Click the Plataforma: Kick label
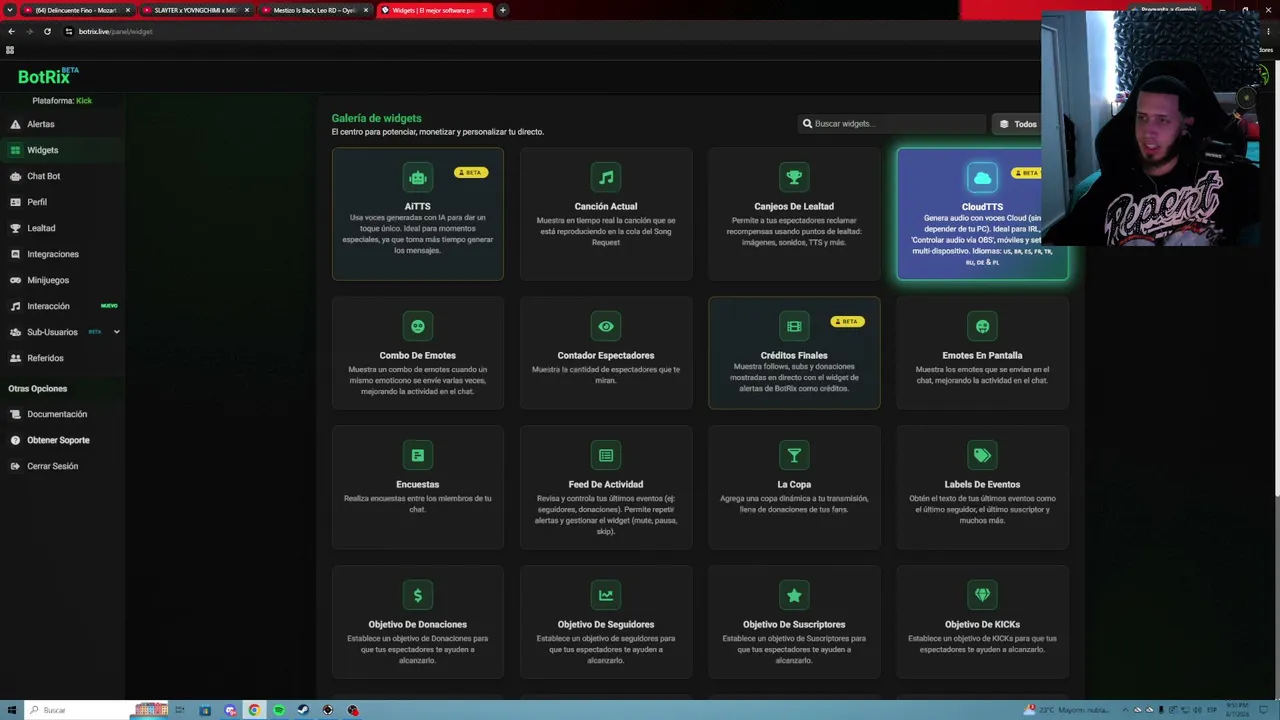This screenshot has width=1280, height=720. (62, 101)
